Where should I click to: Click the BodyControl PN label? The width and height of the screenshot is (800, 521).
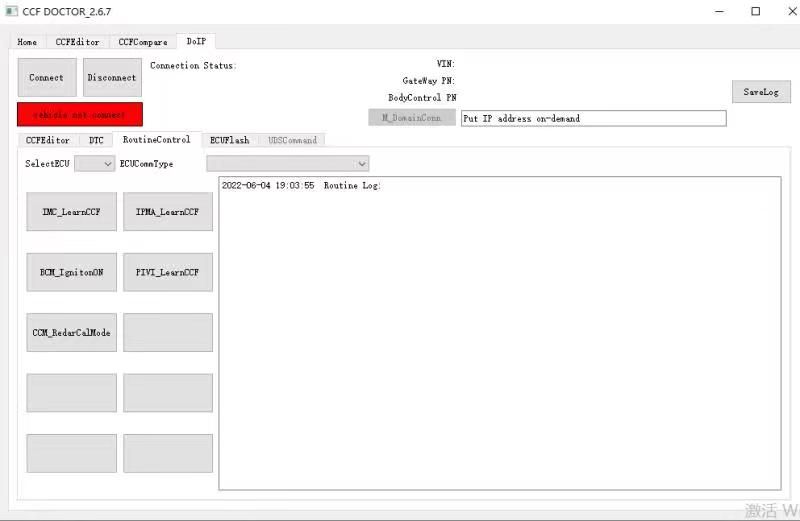pyautogui.click(x=422, y=97)
